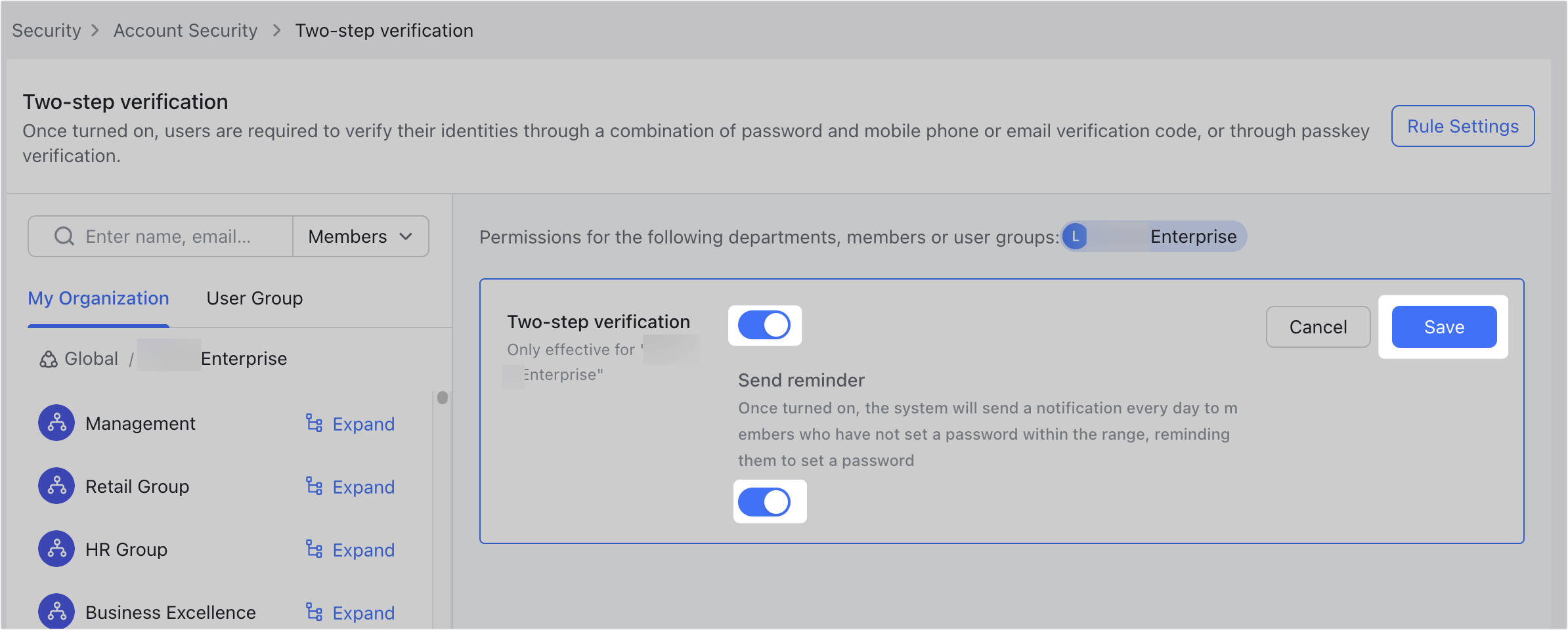Click the Management department avatar icon
Image resolution: width=1568 pixels, height=630 pixels.
point(56,423)
